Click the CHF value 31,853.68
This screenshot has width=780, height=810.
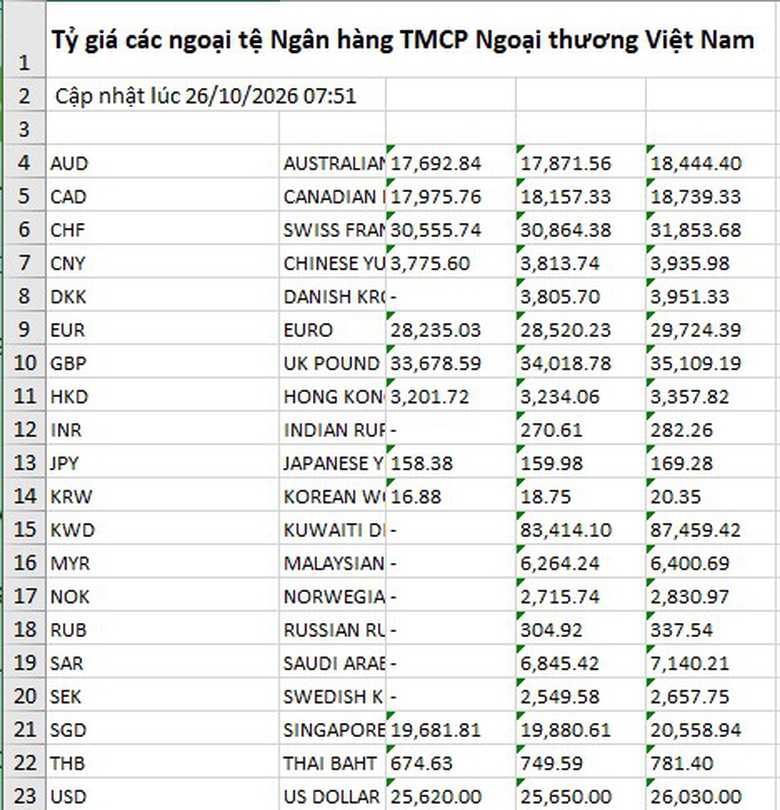[712, 228]
